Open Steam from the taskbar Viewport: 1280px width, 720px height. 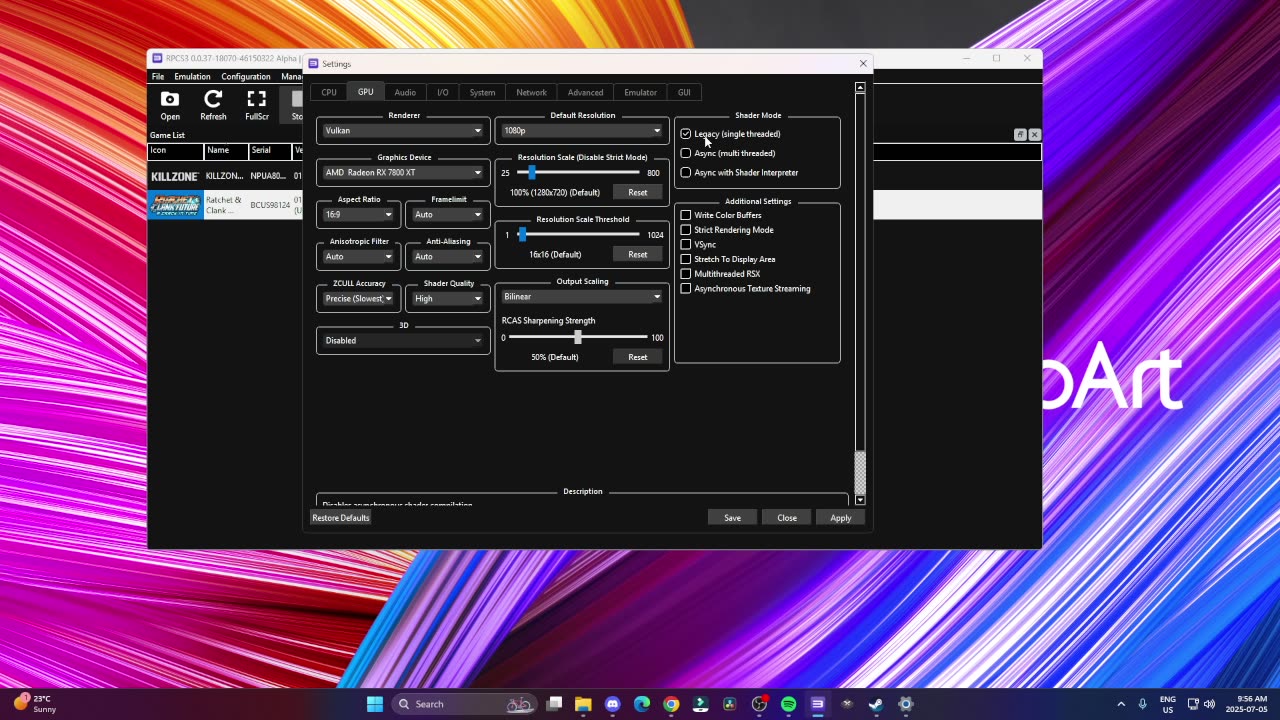point(876,704)
